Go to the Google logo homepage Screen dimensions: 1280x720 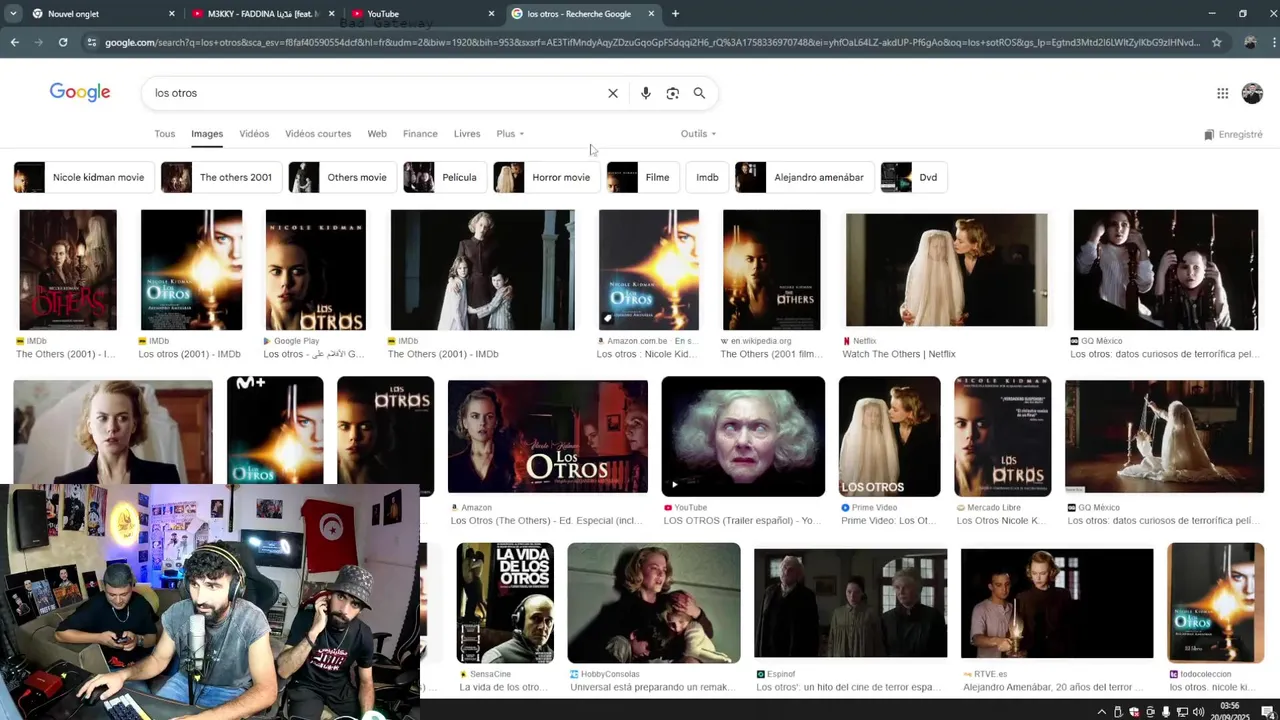(80, 93)
